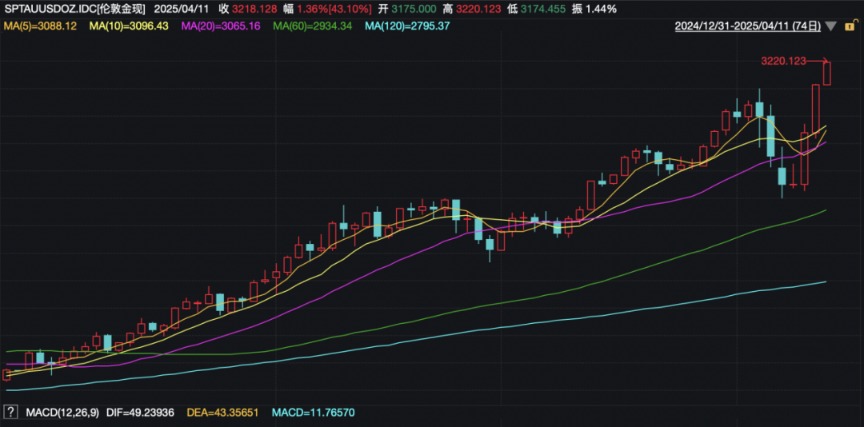The width and height of the screenshot is (864, 427).
Task: Click the amplitude value 1.44%
Action: [x=601, y=9]
